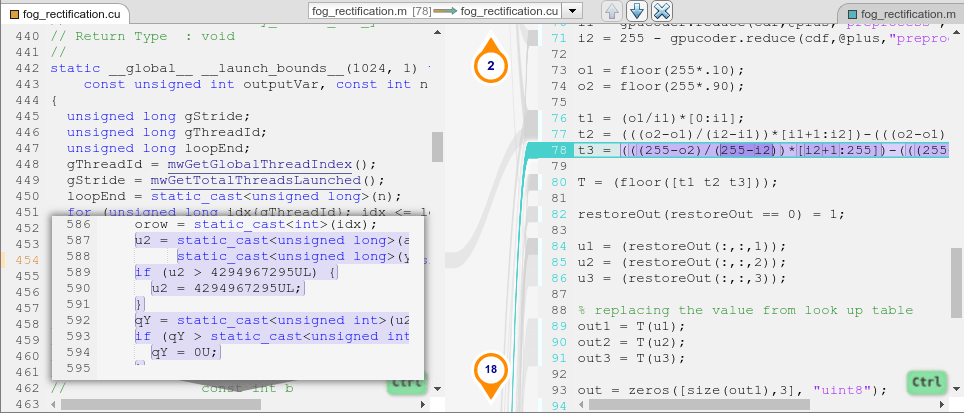Click comment replacing the value from look up table
Screen dimensions: 964x413
tap(746, 310)
